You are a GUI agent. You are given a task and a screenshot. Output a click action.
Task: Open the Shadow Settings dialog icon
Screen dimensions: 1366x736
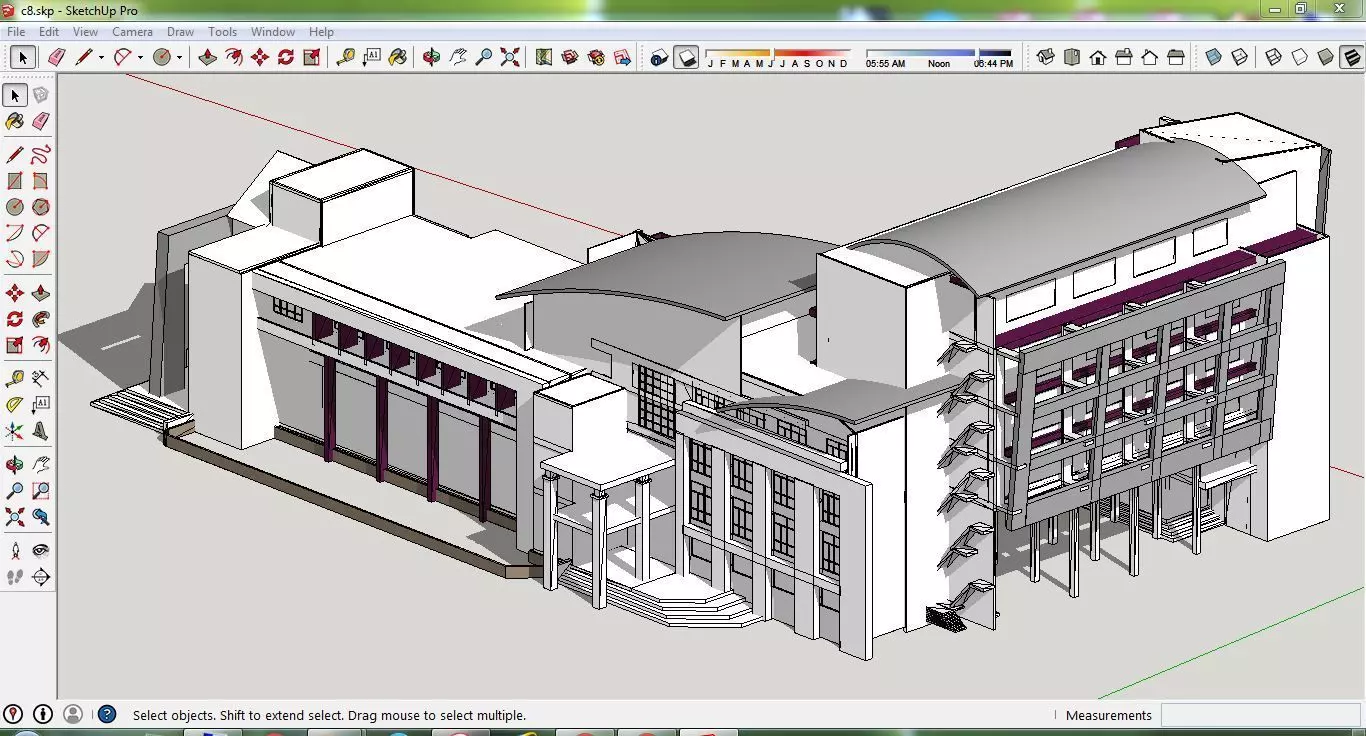[x=659, y=57]
